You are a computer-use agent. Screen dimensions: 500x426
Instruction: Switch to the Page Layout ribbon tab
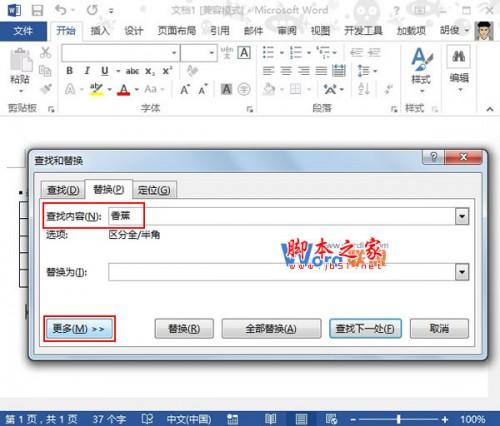[177, 31]
